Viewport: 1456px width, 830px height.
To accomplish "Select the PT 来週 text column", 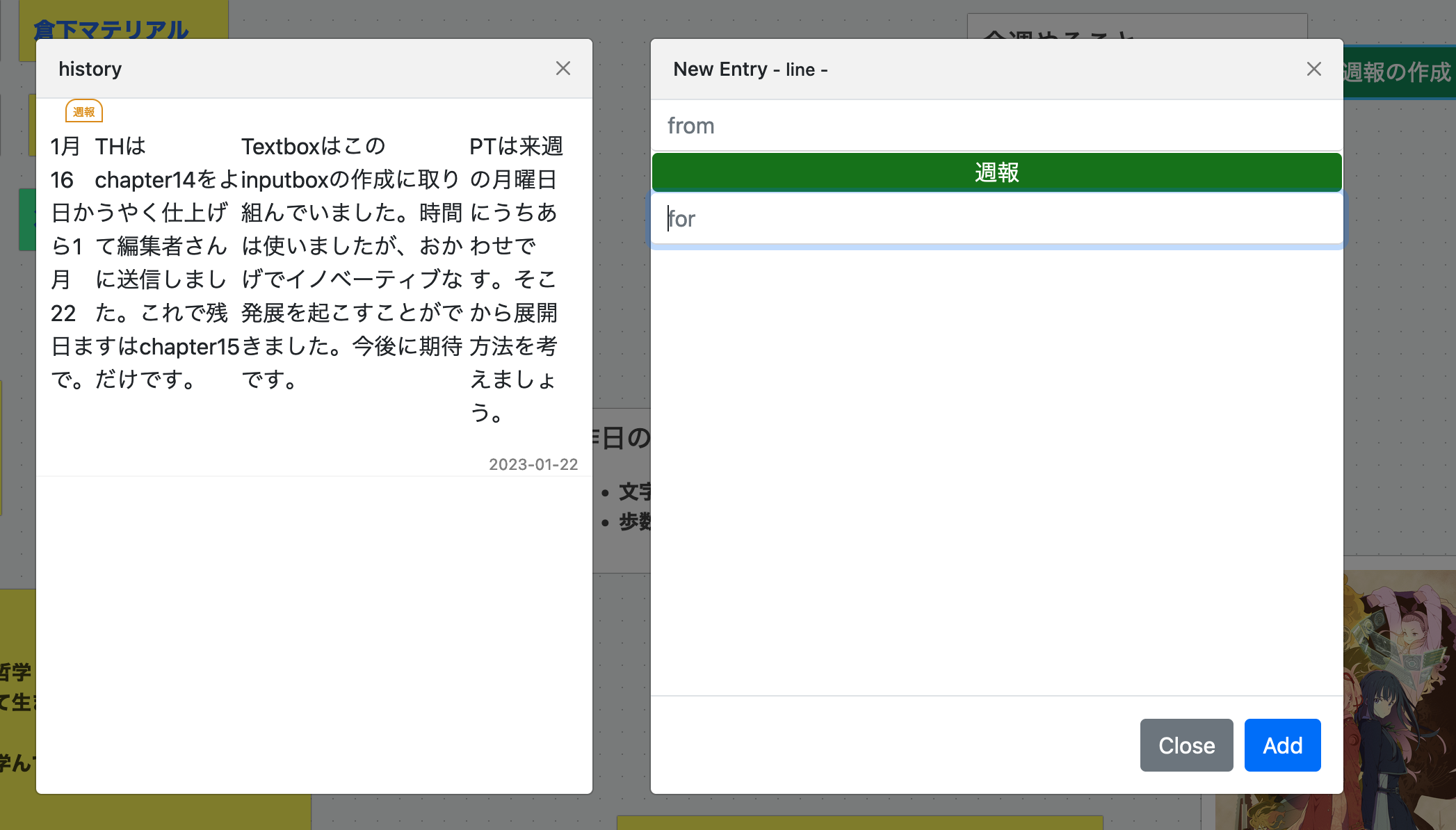I will (515, 278).
